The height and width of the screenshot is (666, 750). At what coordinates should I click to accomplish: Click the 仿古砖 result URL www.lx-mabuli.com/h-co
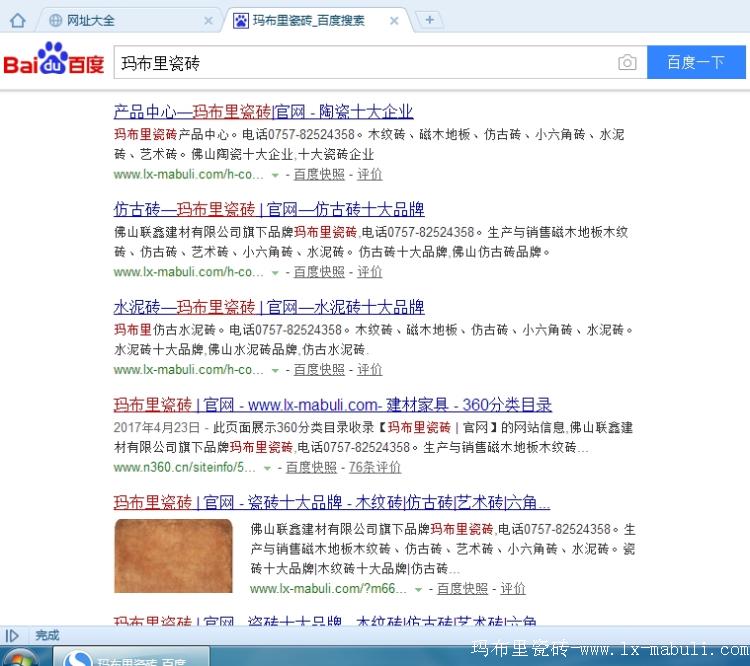(188, 272)
